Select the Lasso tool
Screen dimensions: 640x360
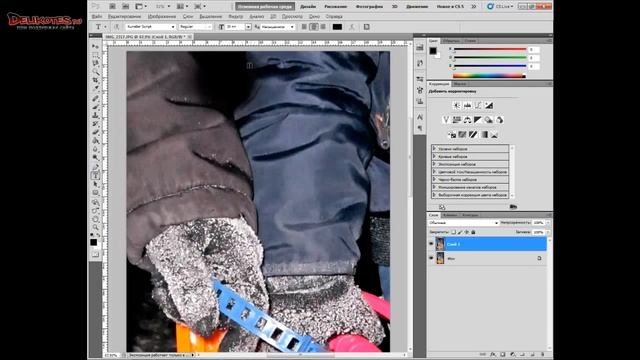[x=96, y=63]
